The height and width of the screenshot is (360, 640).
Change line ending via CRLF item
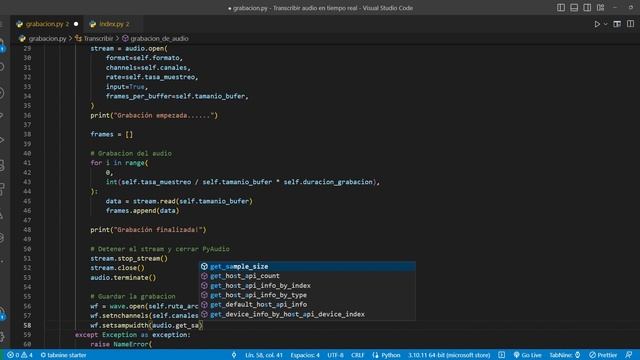357,355
